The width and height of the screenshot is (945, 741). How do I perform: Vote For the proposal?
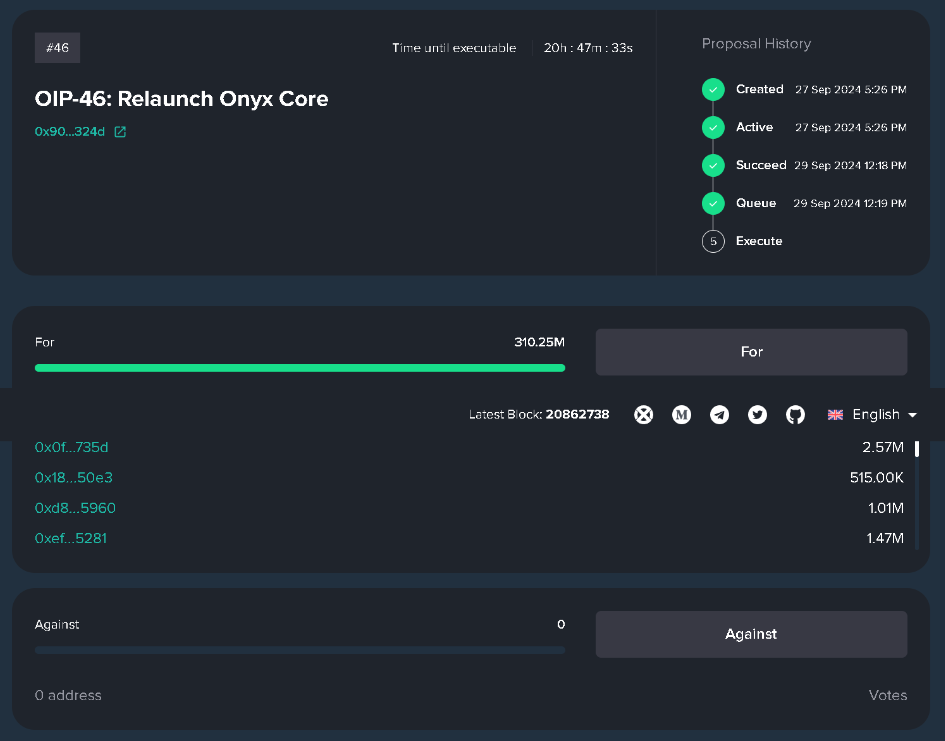tap(752, 352)
